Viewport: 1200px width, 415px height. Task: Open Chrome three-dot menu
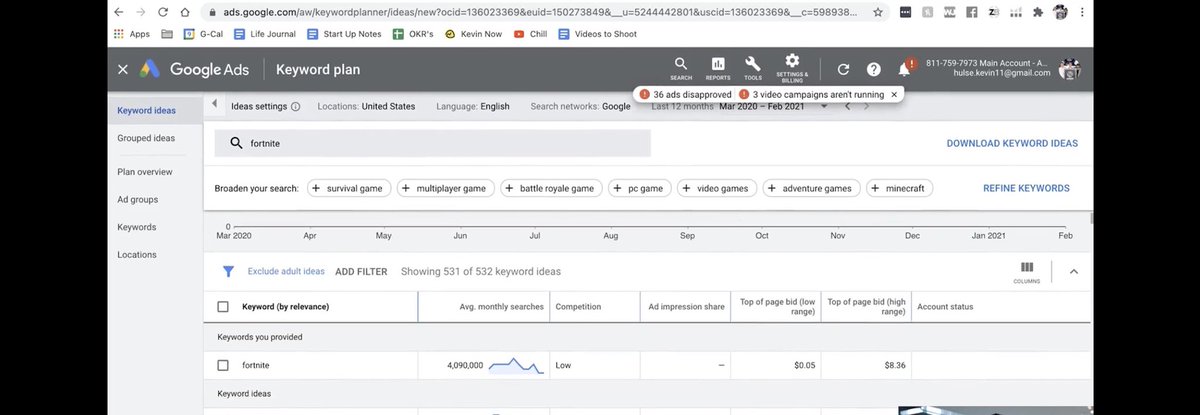point(1083,13)
